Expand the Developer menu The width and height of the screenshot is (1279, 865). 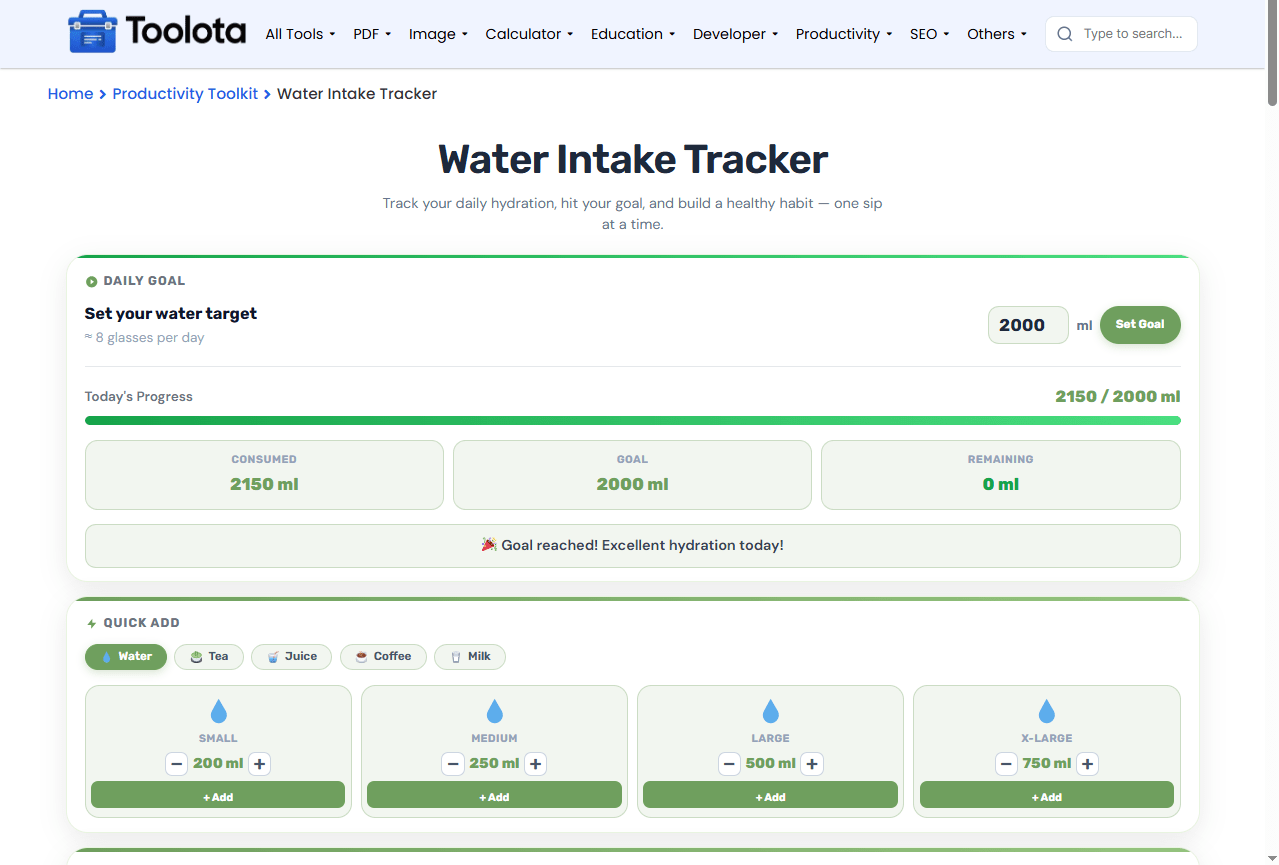coord(735,34)
